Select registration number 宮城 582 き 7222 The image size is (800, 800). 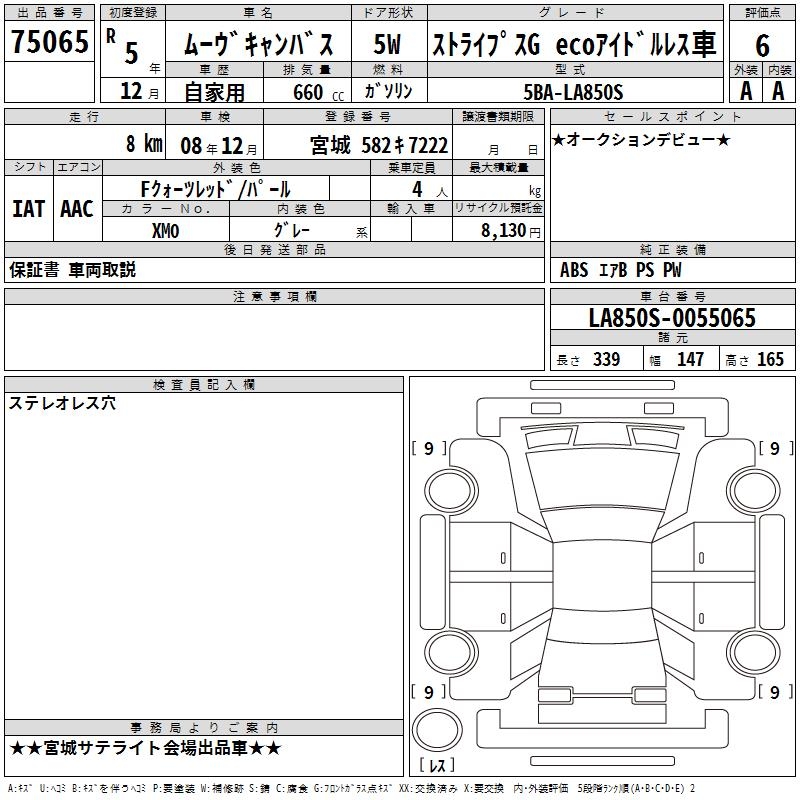point(379,145)
